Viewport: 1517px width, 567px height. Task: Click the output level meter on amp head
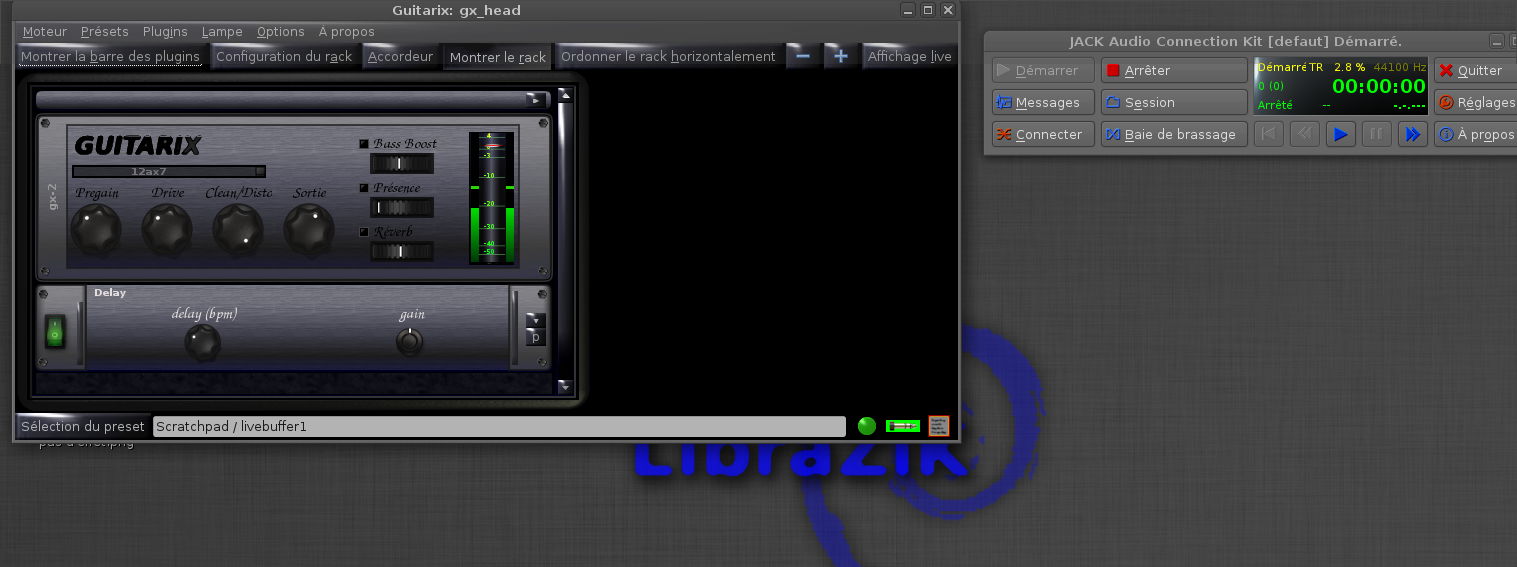491,198
